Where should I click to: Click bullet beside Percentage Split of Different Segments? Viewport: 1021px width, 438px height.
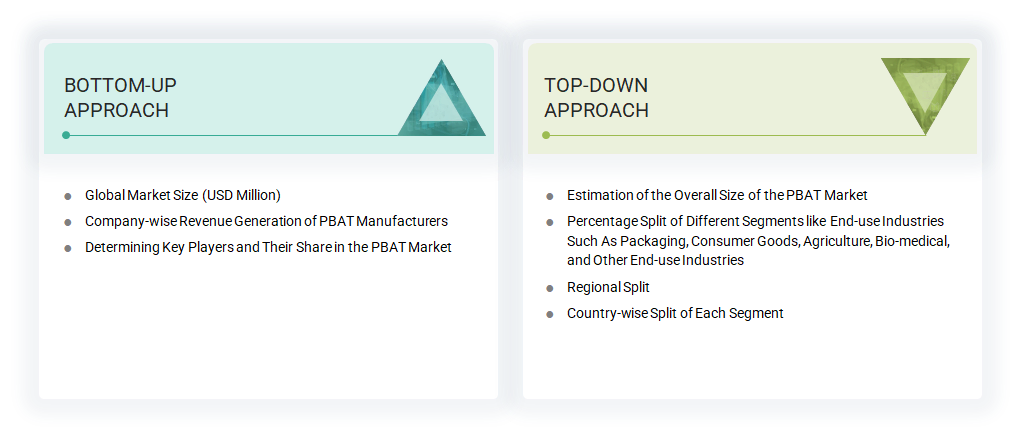(x=550, y=222)
